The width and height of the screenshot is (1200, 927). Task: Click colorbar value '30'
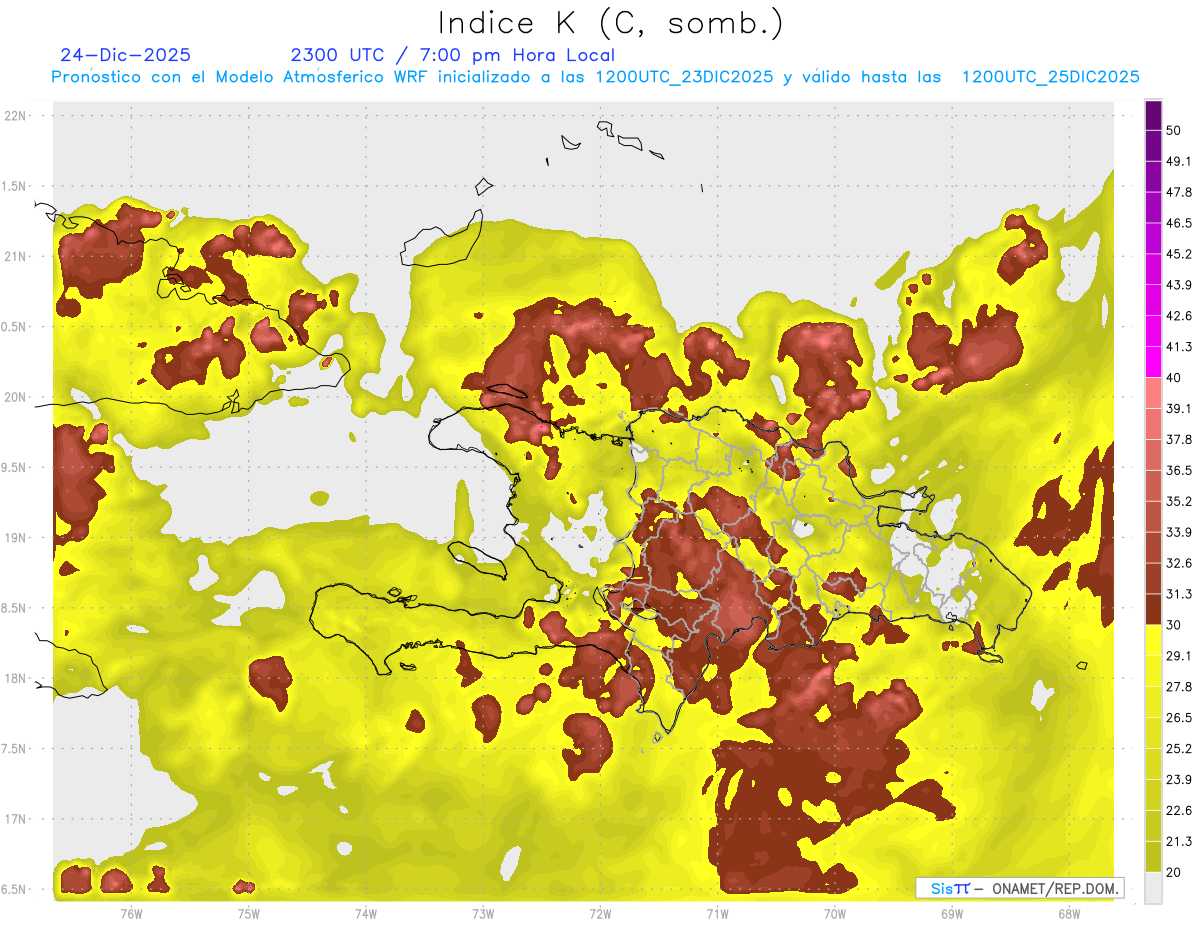[x=1174, y=625]
